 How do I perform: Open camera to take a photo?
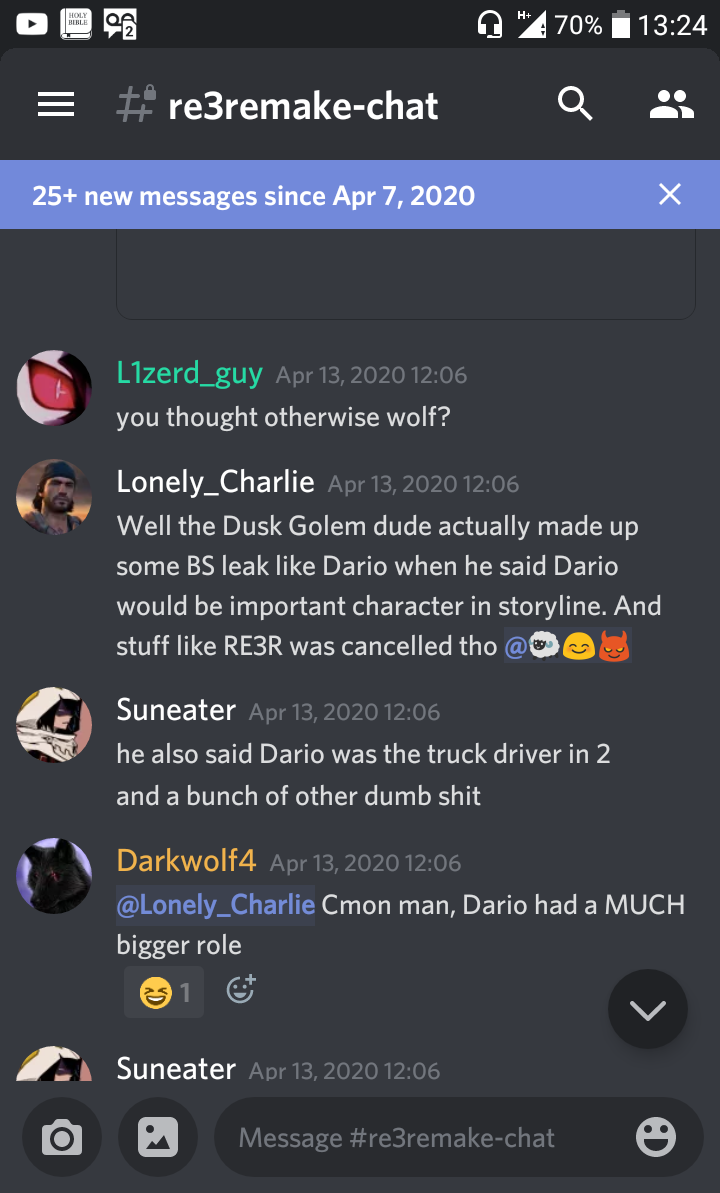62,1138
